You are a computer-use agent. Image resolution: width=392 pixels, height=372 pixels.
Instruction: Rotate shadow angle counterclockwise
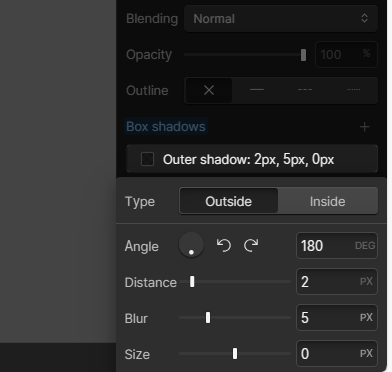point(224,245)
